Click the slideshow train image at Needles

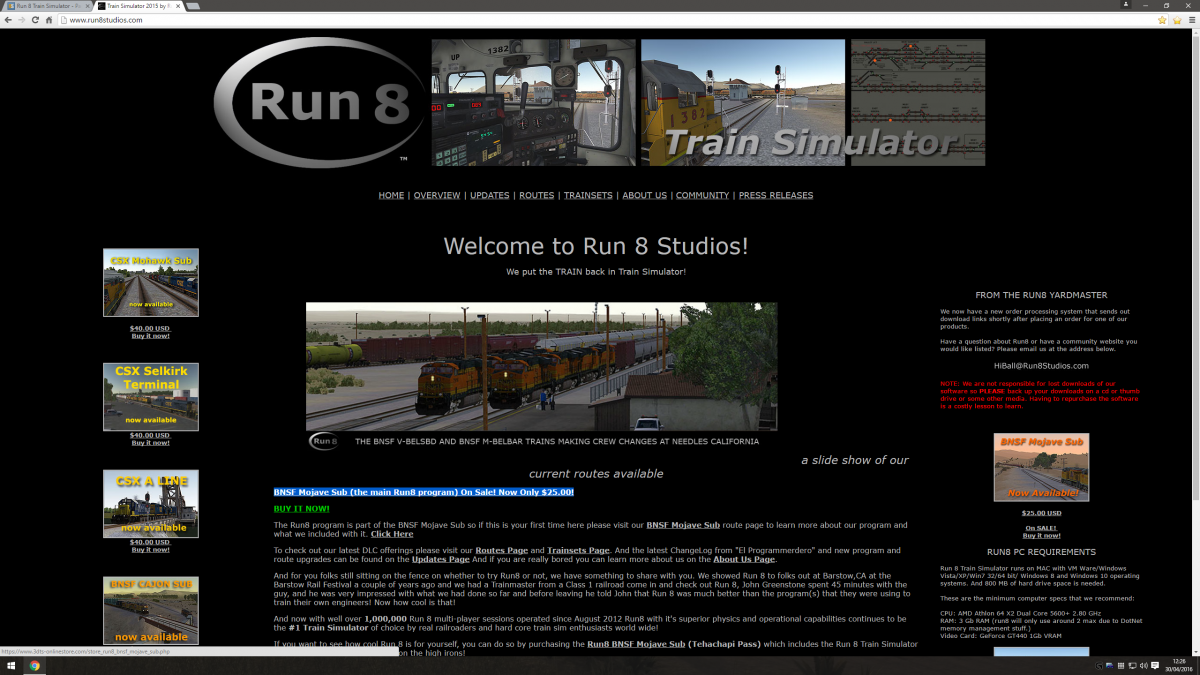(541, 367)
